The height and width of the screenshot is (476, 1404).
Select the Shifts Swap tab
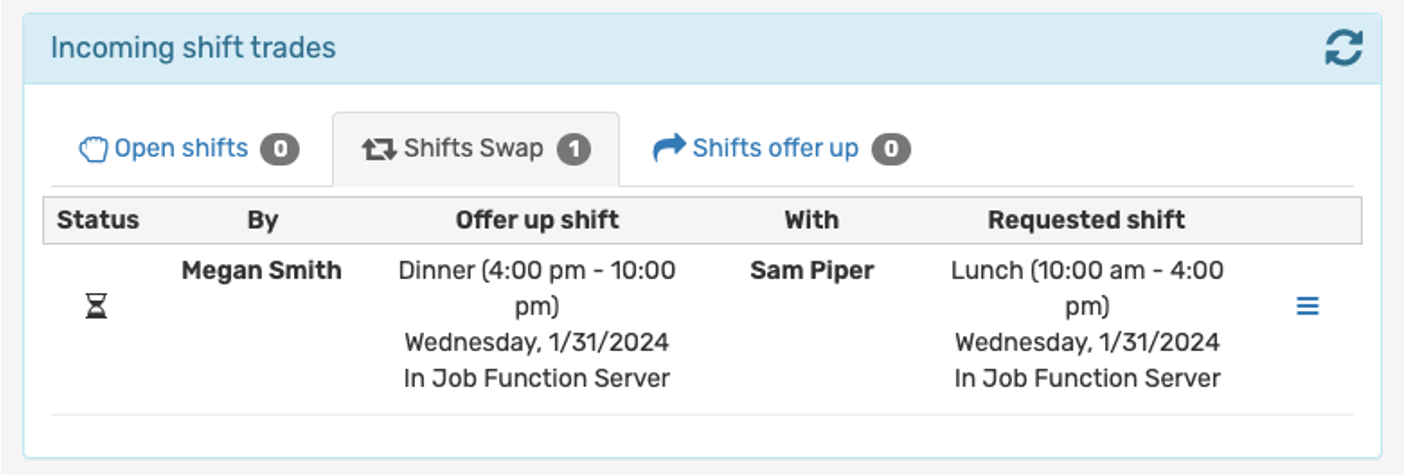point(475,149)
